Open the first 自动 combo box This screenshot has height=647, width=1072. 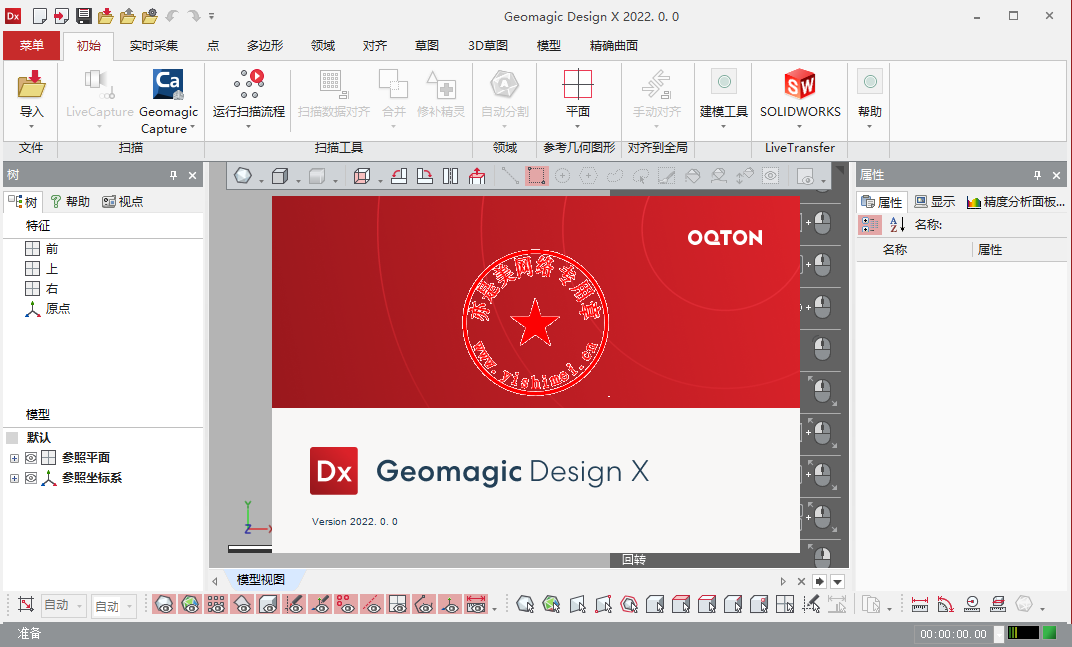[63, 605]
